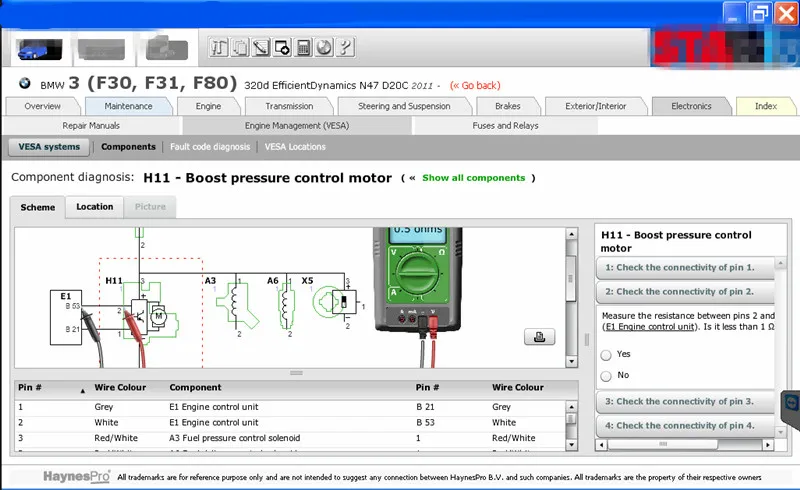Open the Brakes tab
Image resolution: width=800 pixels, height=490 pixels.
(x=508, y=106)
